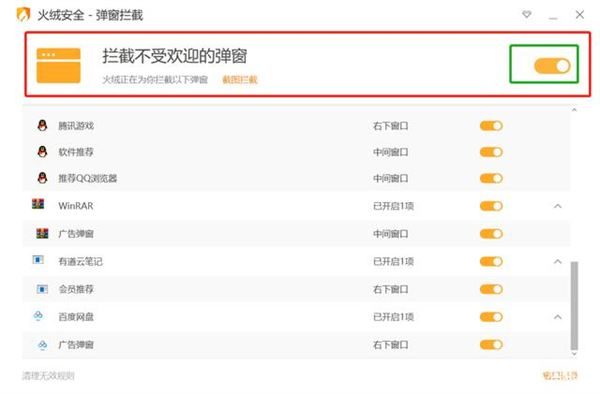Click the 火绒正在为你拦截以下弹窗 subtitle
The width and height of the screenshot is (600, 394).
(x=155, y=80)
